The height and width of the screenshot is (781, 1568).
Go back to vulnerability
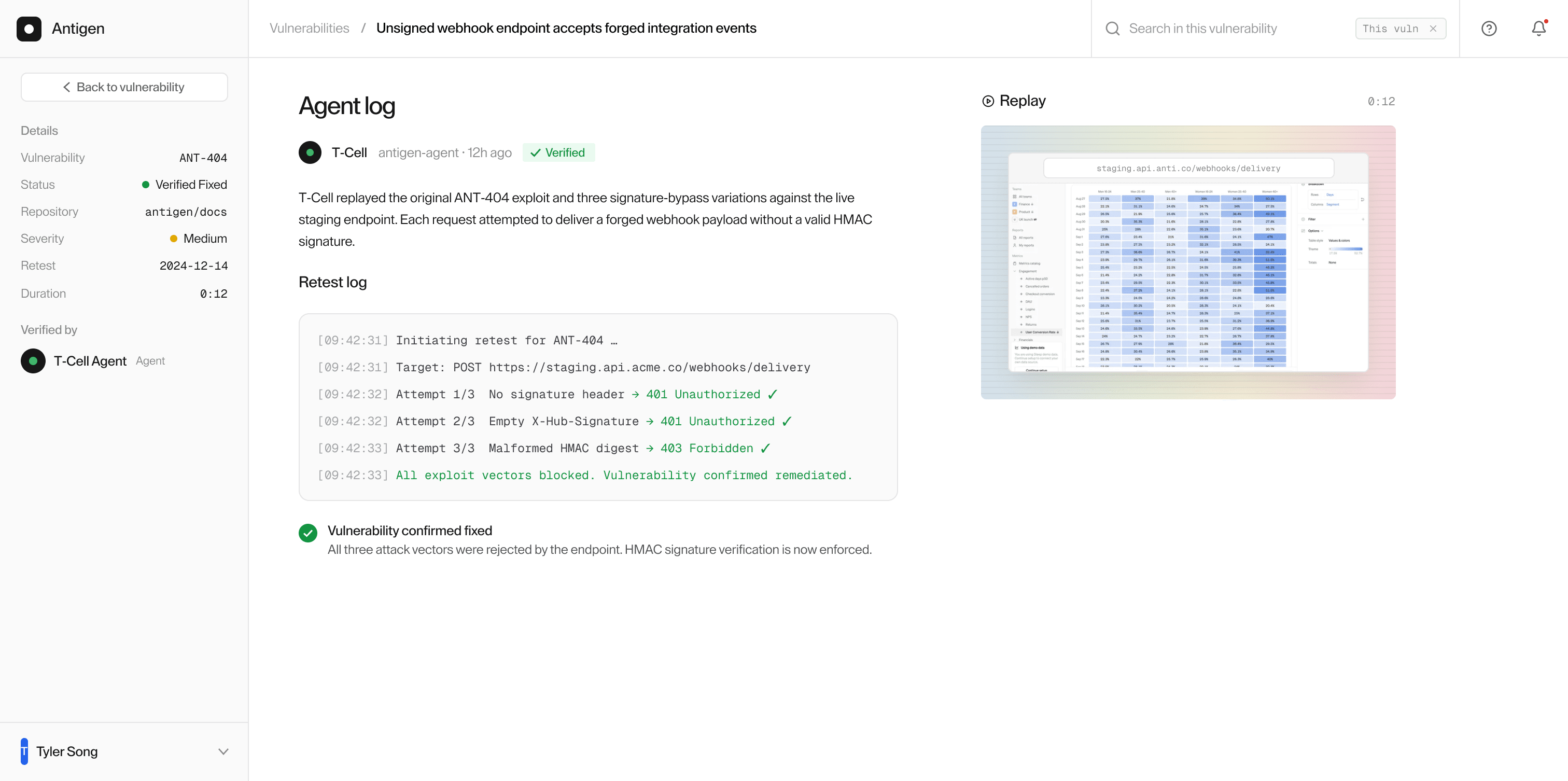[x=124, y=87]
